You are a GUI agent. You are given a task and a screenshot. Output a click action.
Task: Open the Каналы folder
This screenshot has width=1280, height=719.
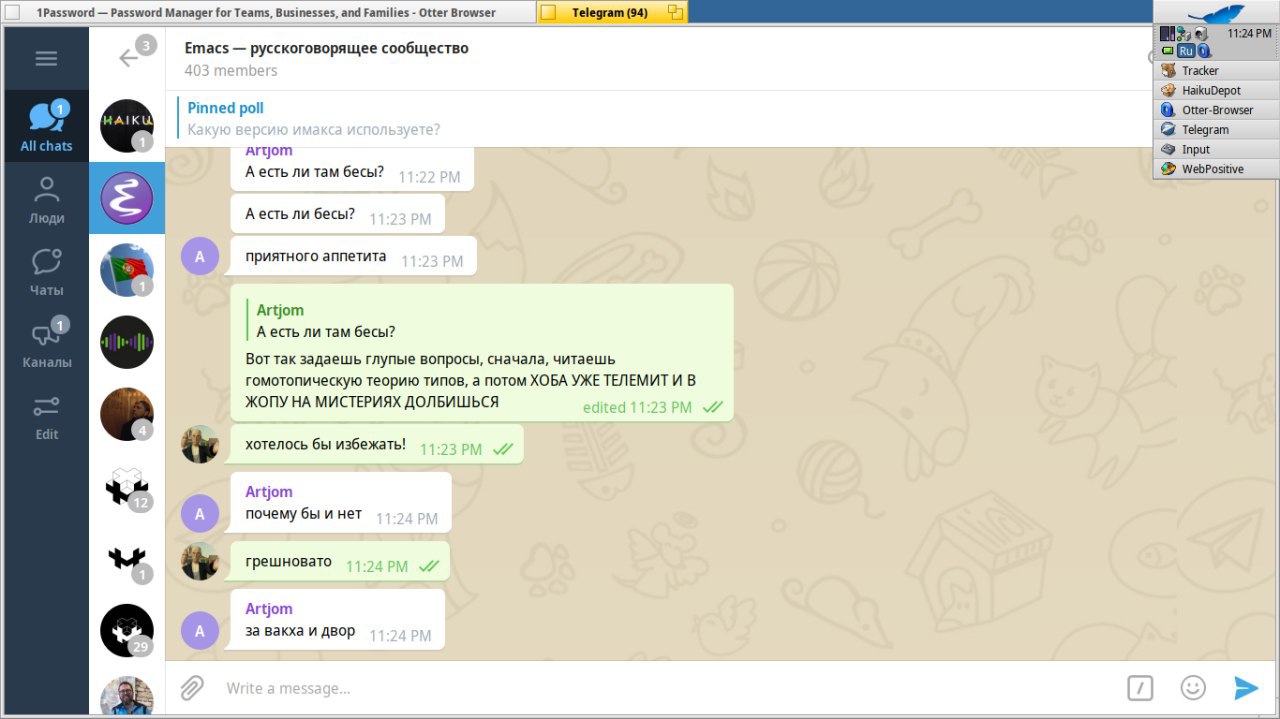point(46,344)
